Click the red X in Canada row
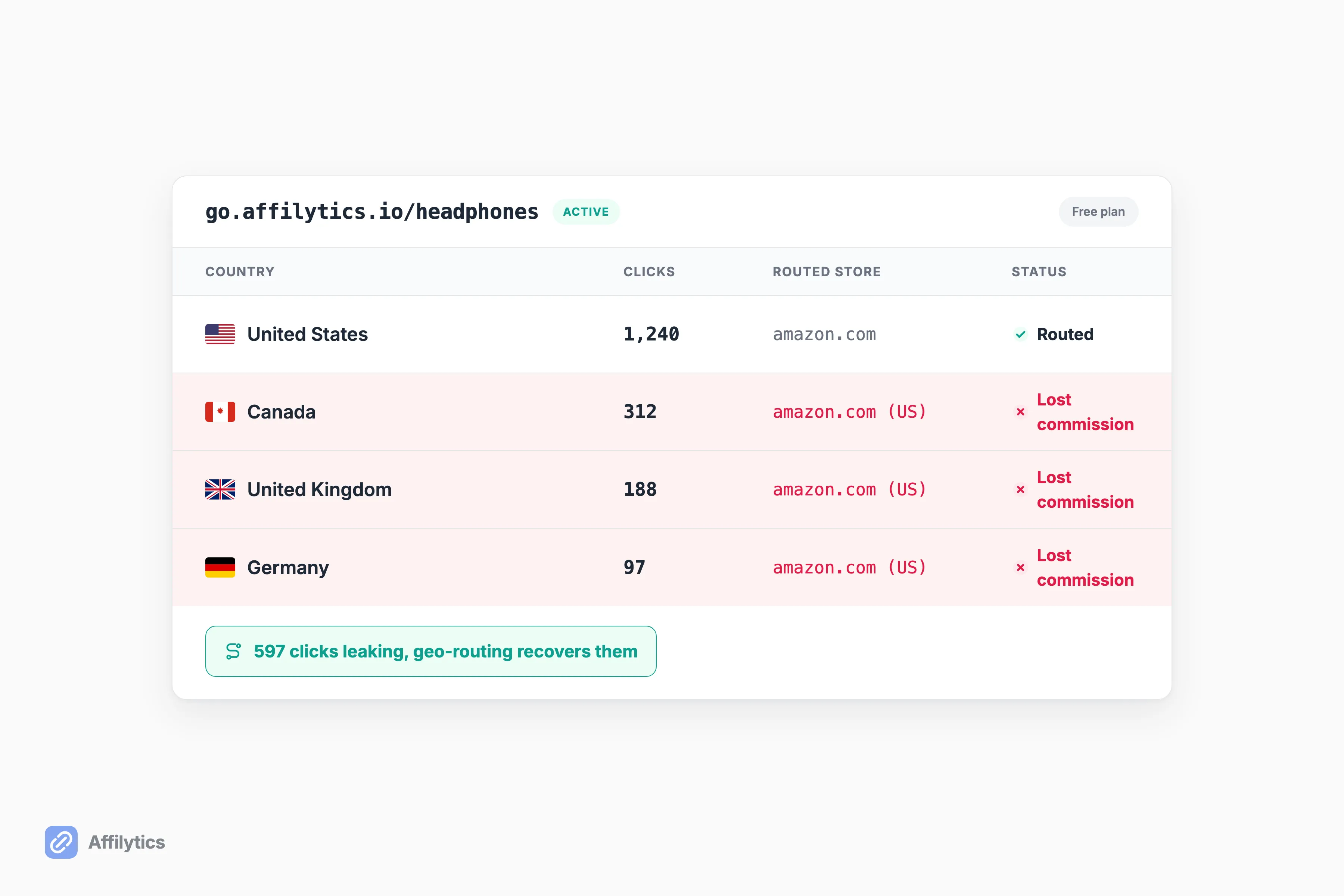This screenshot has width=1344, height=896. coord(1021,412)
